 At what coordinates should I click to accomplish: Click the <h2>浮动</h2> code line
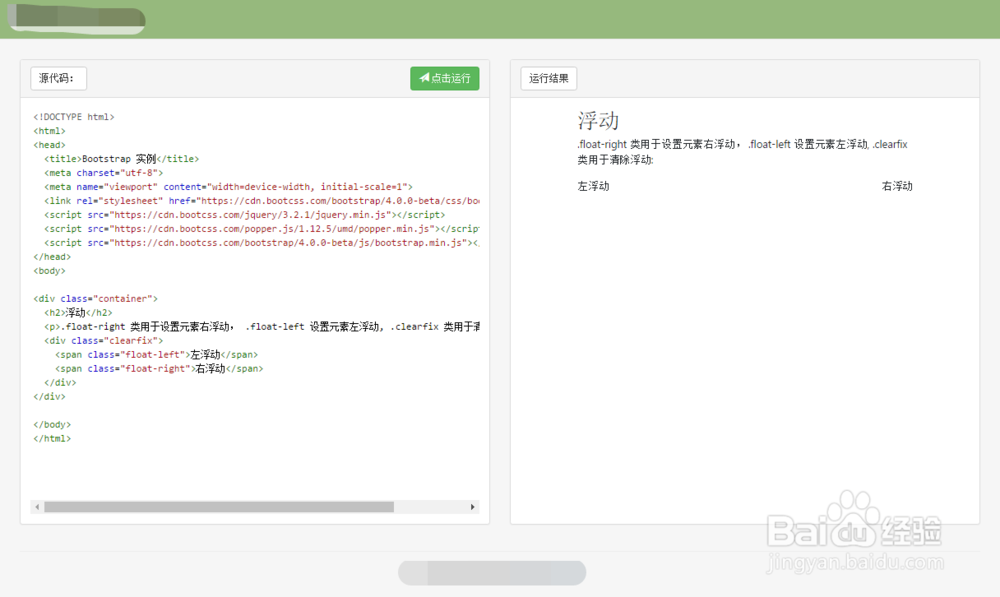(x=78, y=313)
